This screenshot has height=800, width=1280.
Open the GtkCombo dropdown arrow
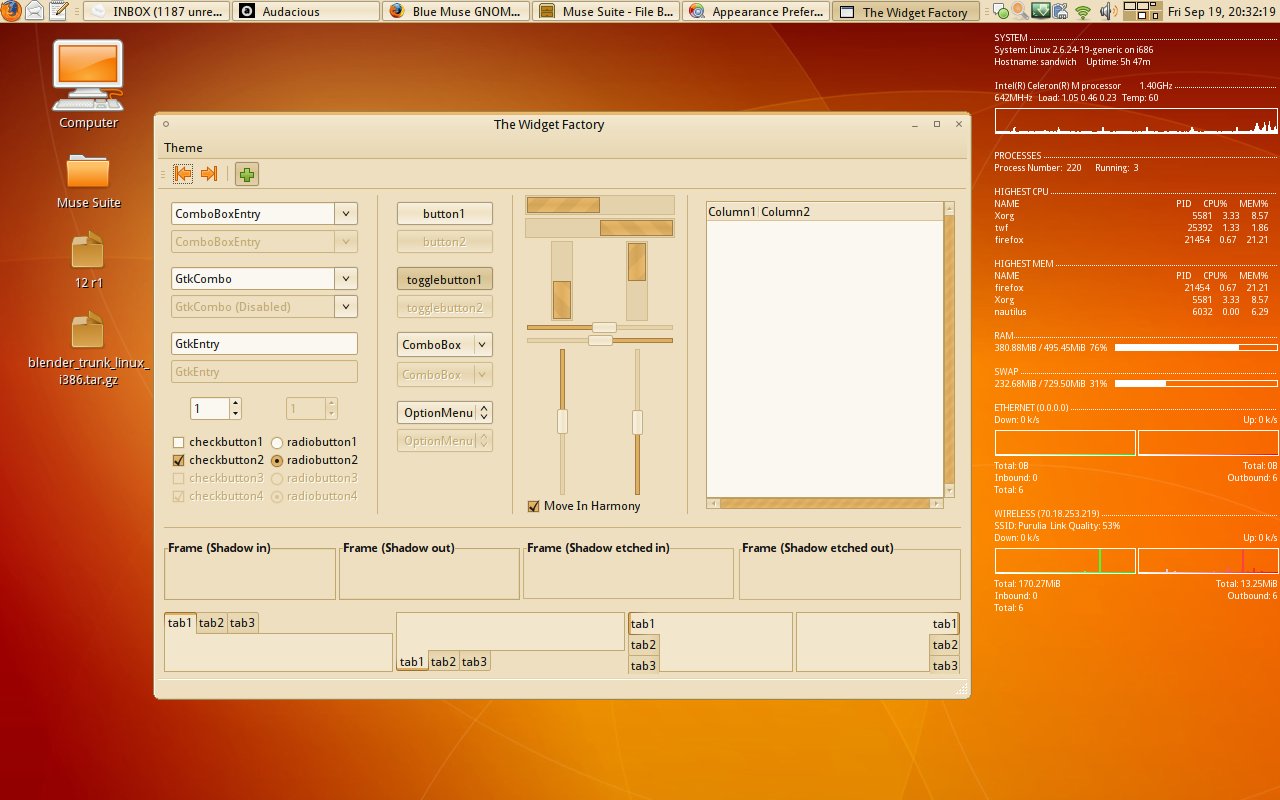(x=346, y=279)
